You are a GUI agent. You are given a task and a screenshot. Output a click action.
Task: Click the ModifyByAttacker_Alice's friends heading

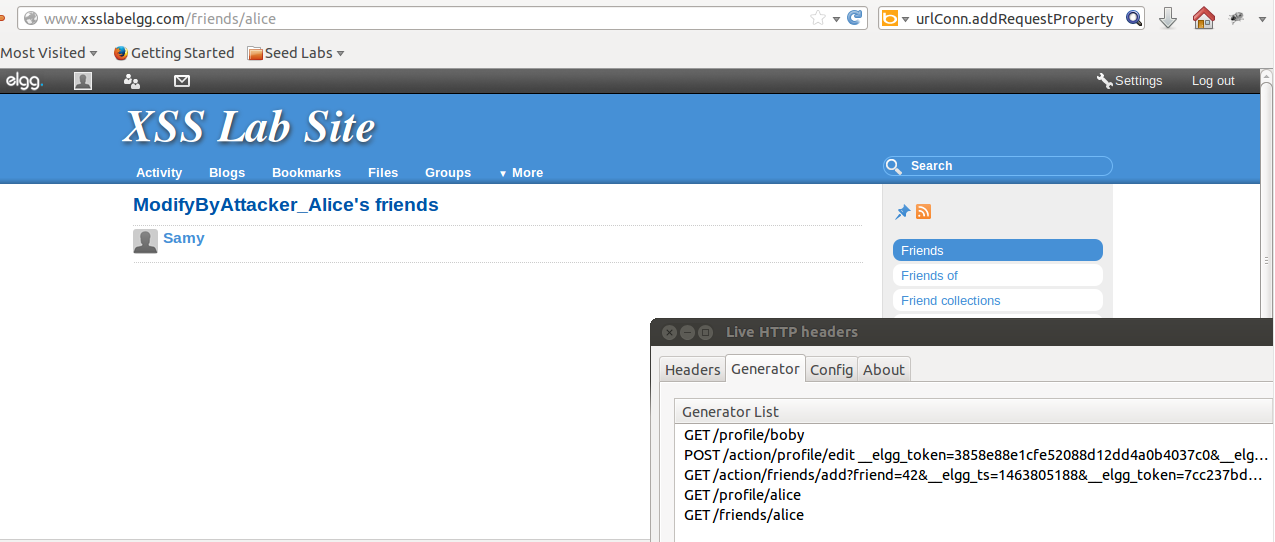(286, 205)
